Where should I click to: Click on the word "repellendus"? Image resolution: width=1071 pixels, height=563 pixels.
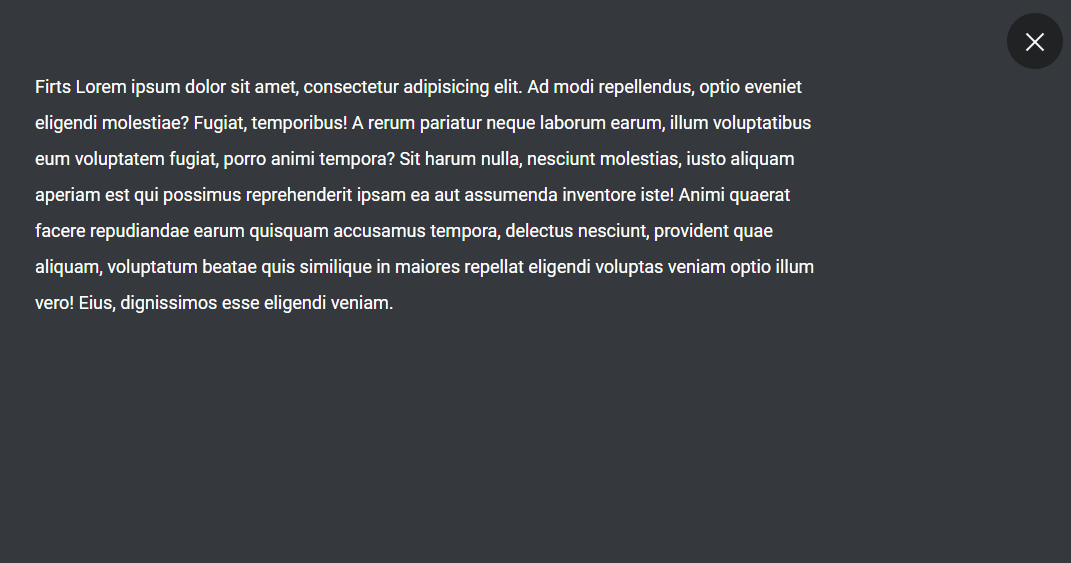tap(646, 88)
